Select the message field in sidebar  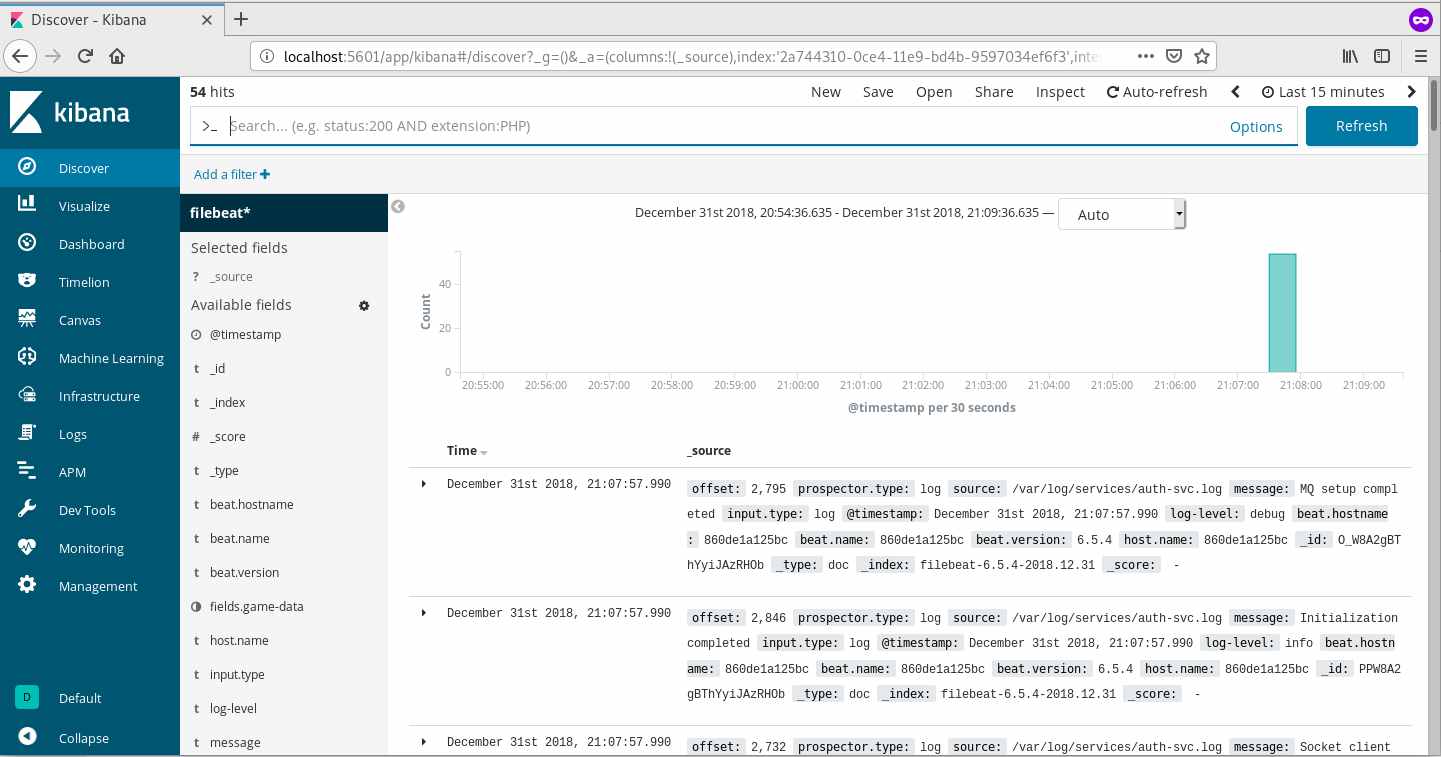[235, 743]
